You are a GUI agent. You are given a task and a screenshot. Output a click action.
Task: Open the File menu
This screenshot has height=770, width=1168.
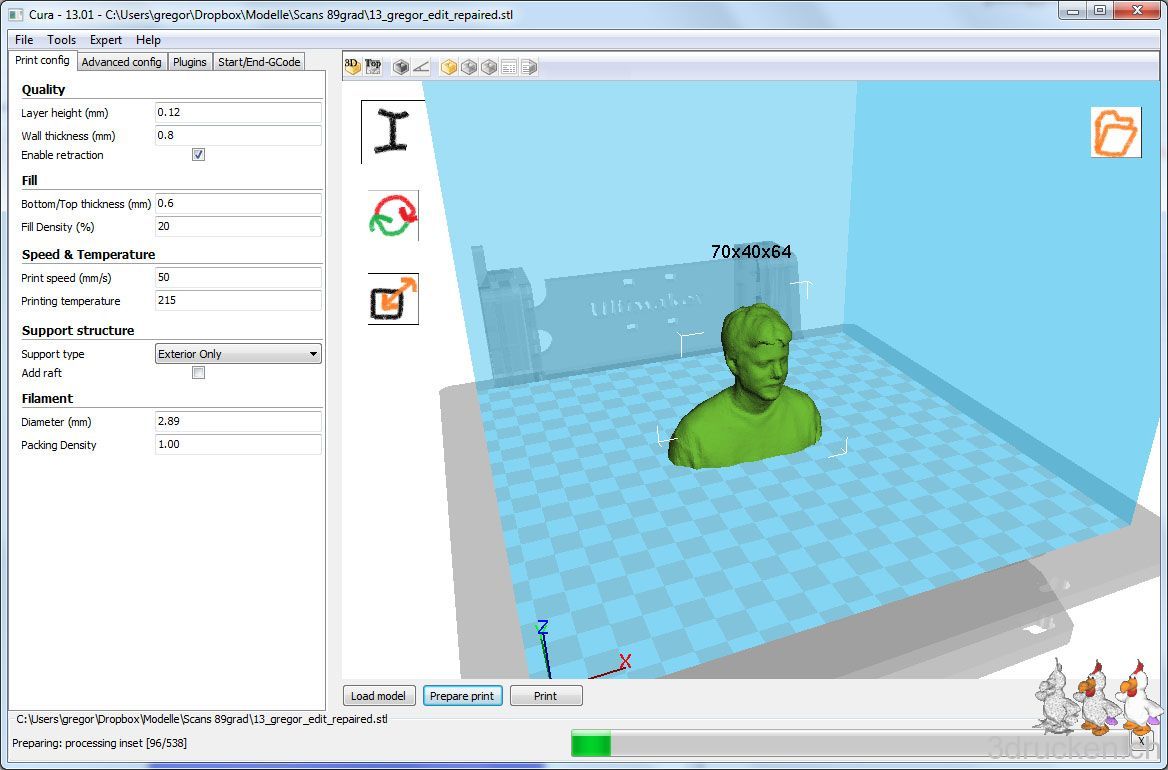(24, 39)
